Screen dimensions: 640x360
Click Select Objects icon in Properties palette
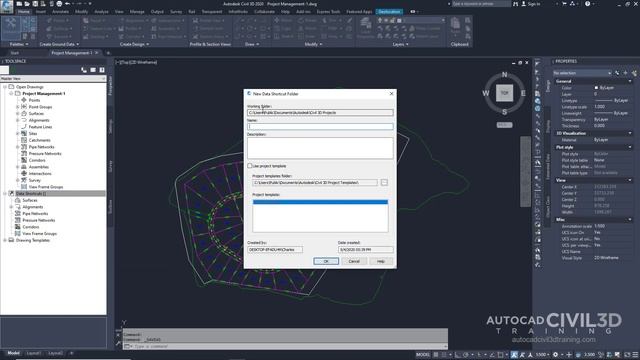625,73
